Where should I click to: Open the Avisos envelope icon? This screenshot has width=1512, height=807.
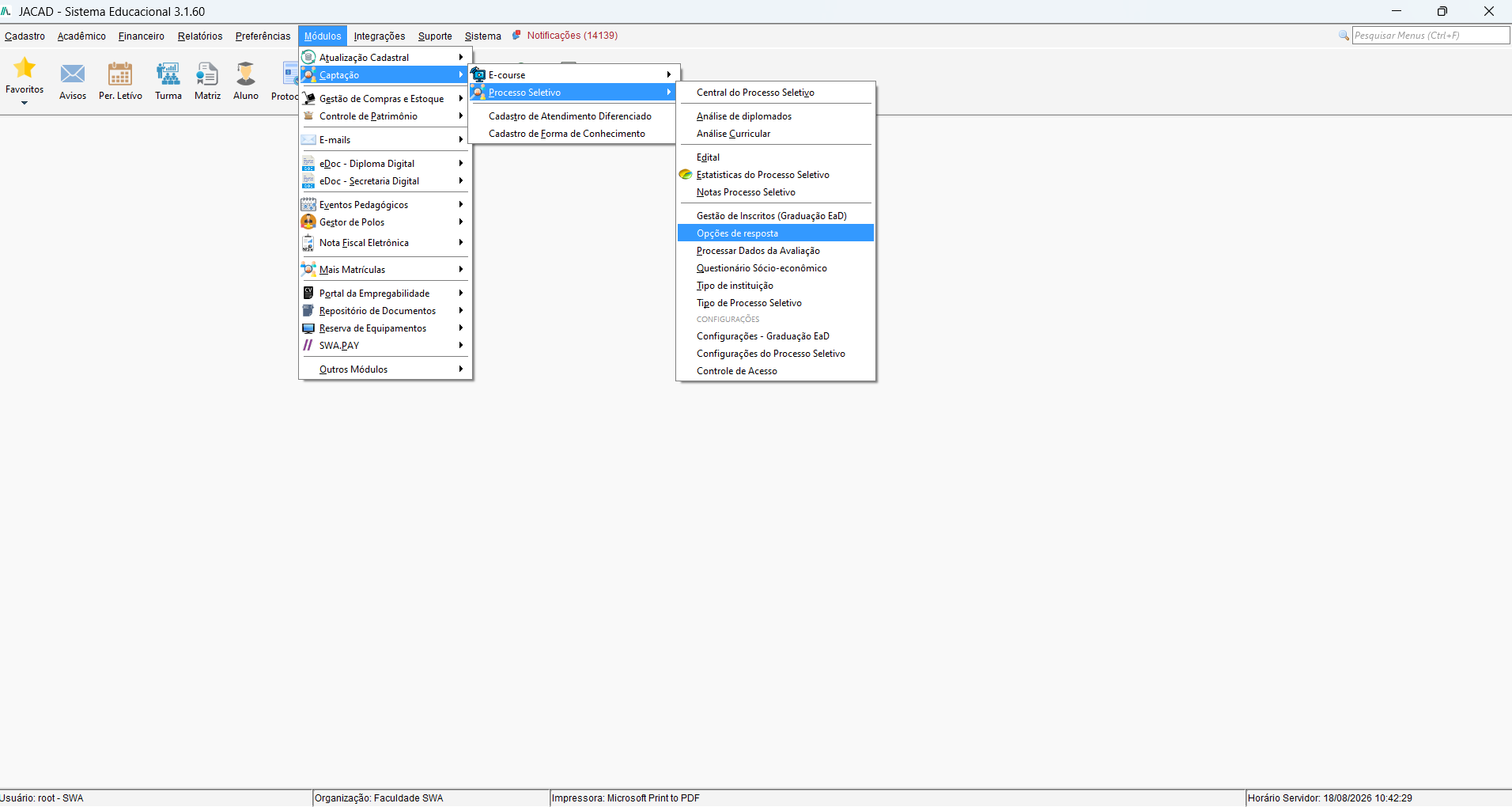[73, 74]
